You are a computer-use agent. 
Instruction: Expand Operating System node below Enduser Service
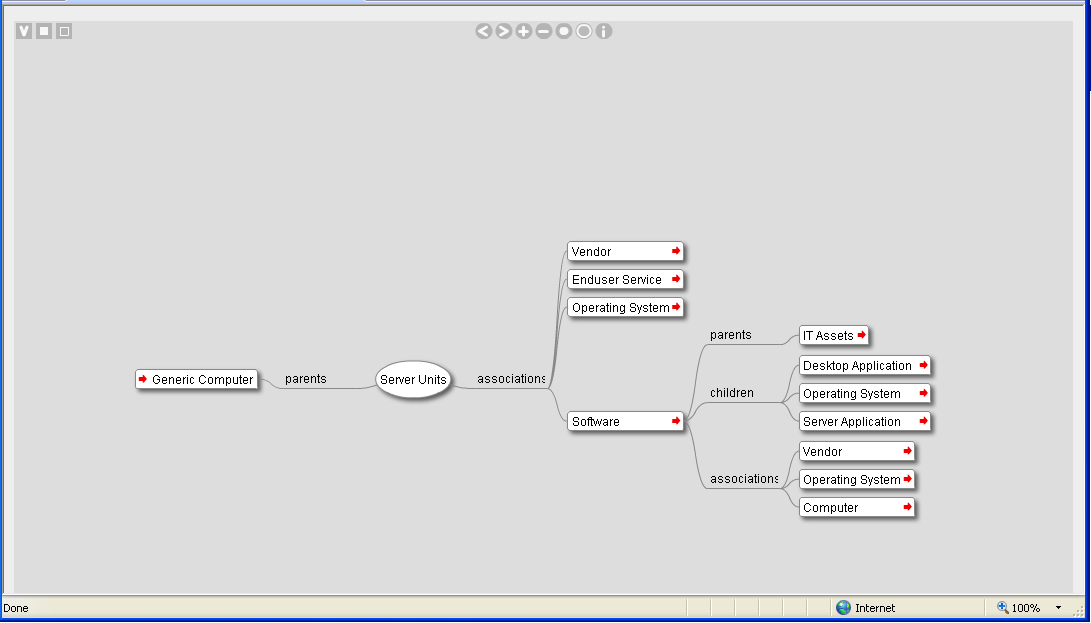[x=676, y=307]
